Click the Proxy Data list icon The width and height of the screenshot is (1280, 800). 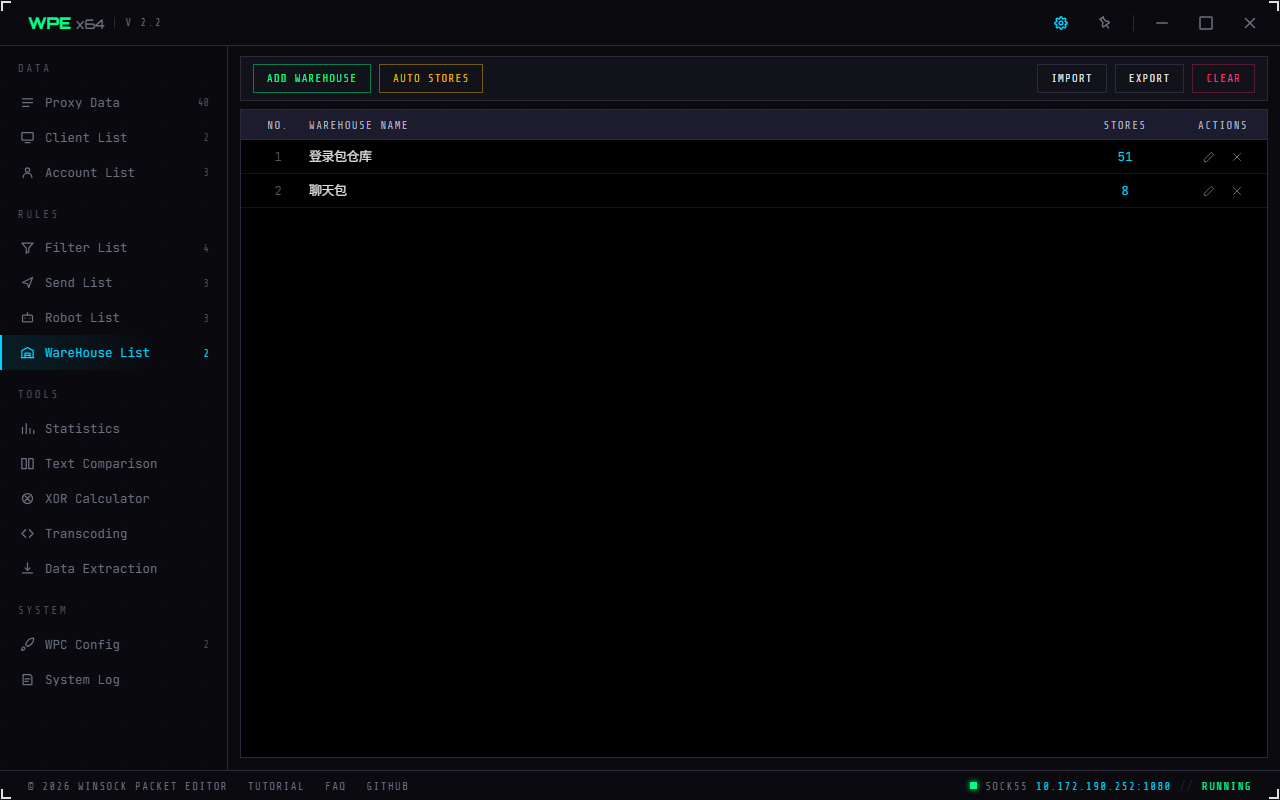(27, 103)
